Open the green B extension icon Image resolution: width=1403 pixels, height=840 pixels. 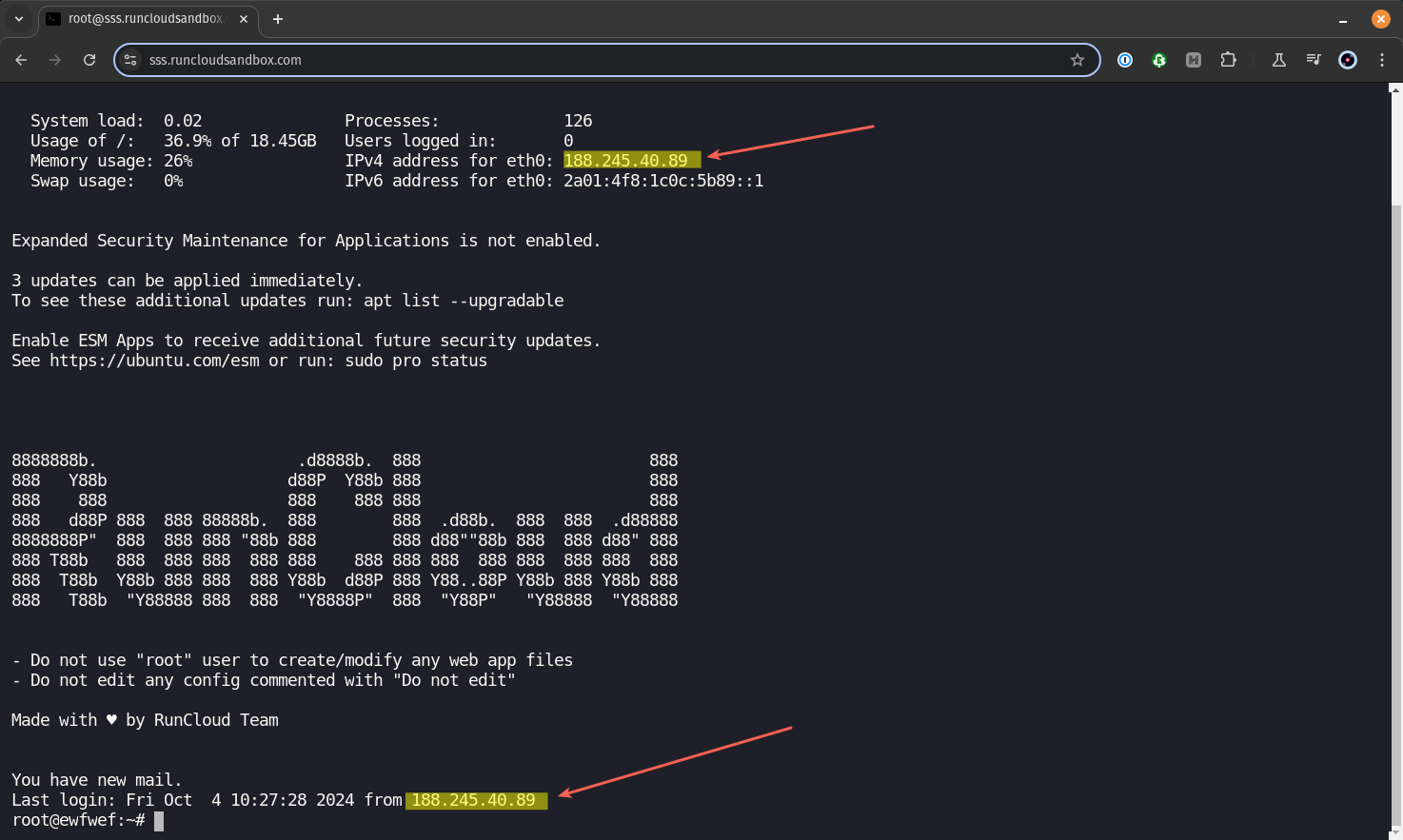click(x=1159, y=60)
